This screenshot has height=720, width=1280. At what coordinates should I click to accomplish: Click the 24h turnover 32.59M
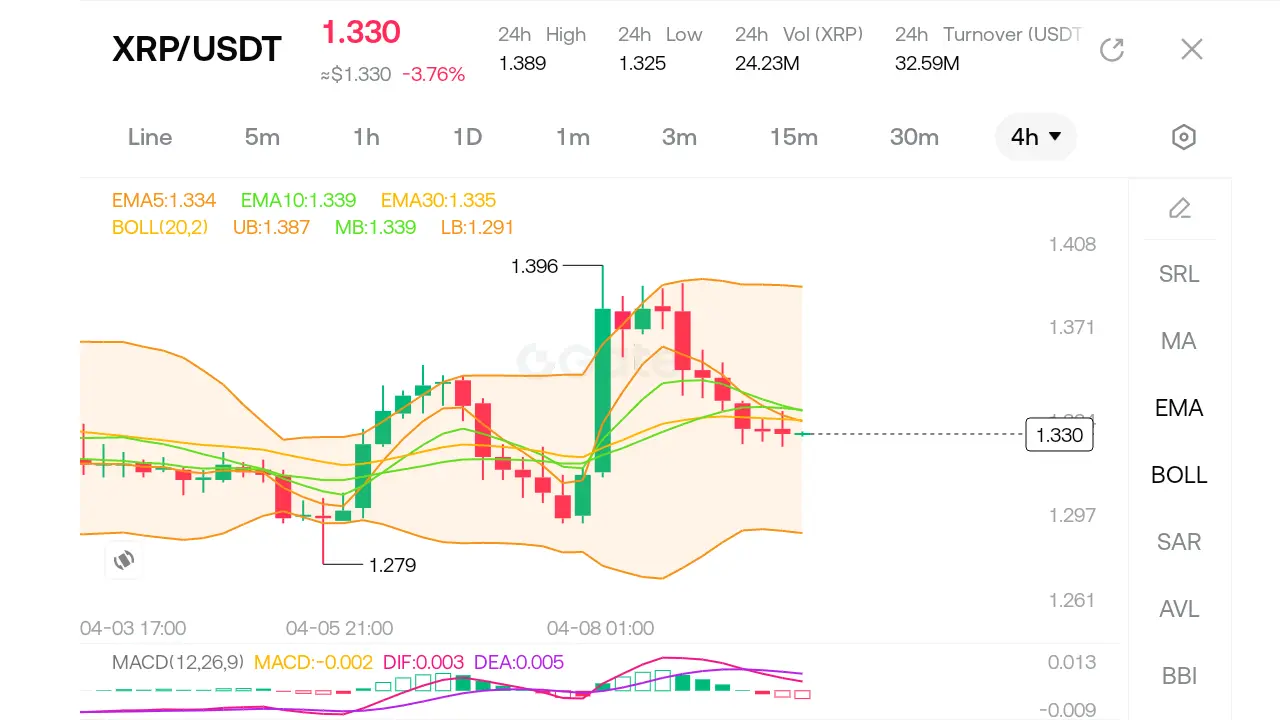click(927, 64)
